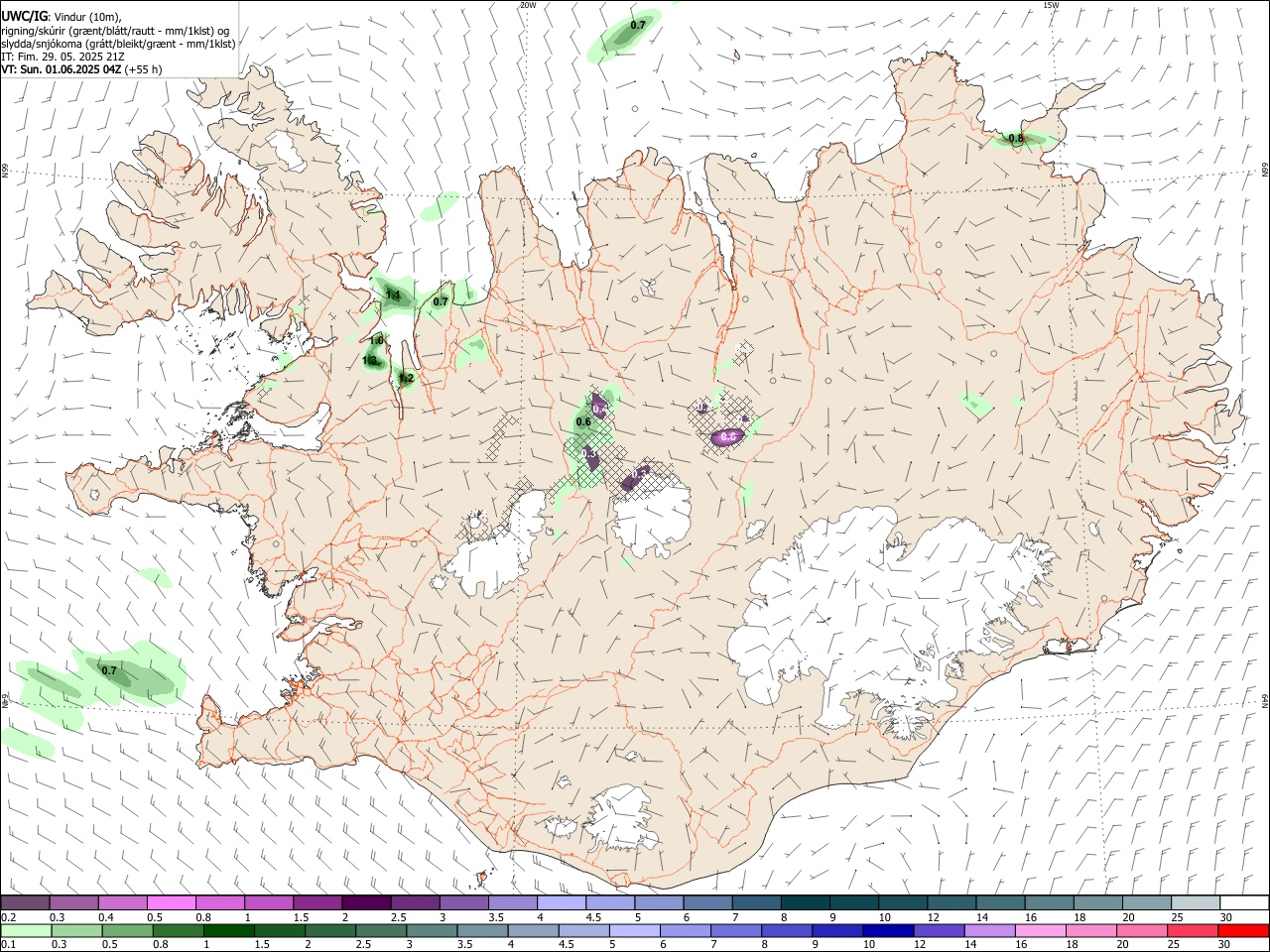Click the 0.8 precipitation value near northeast coast
This screenshot has width=1270, height=952.
click(x=1016, y=139)
